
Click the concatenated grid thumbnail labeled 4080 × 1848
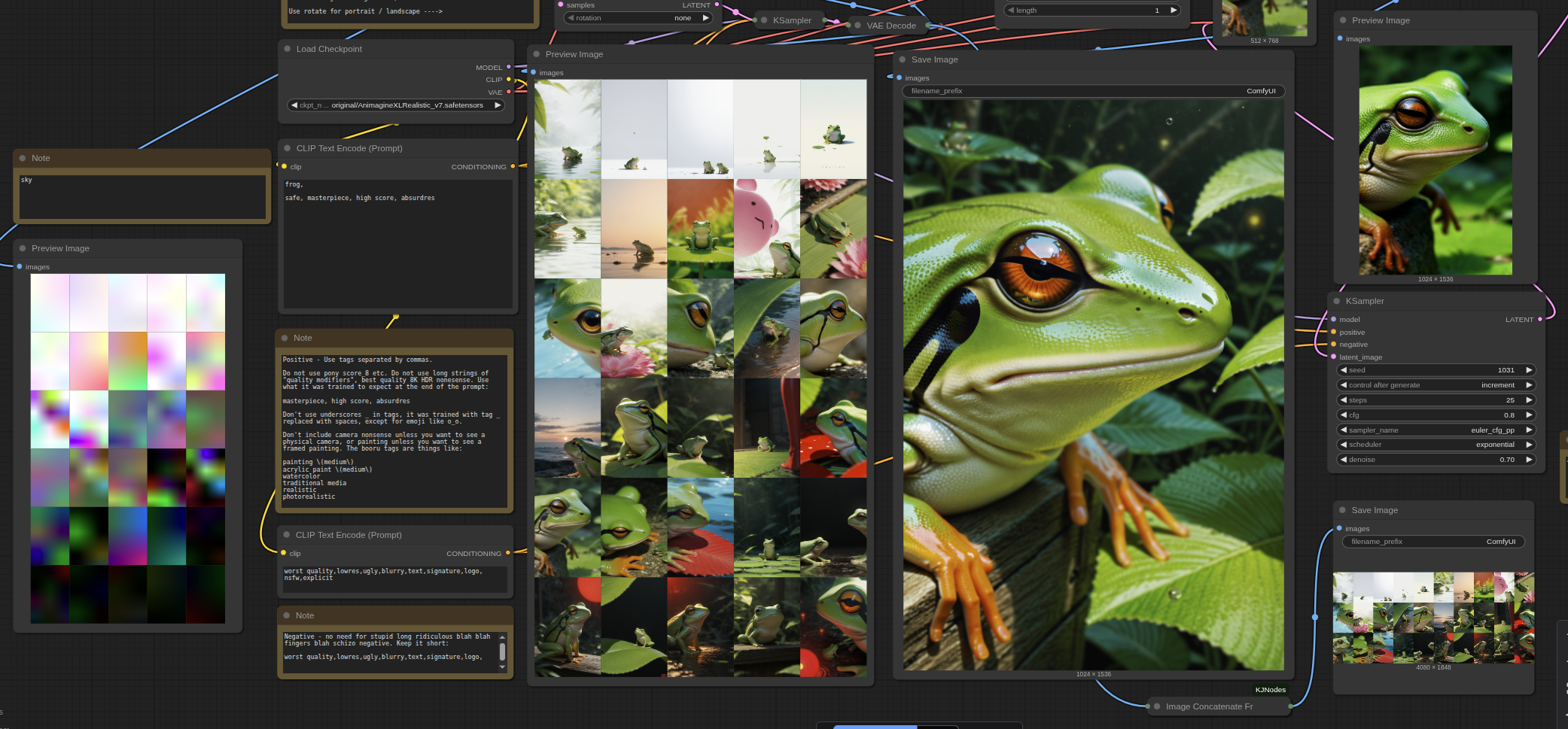1433,618
